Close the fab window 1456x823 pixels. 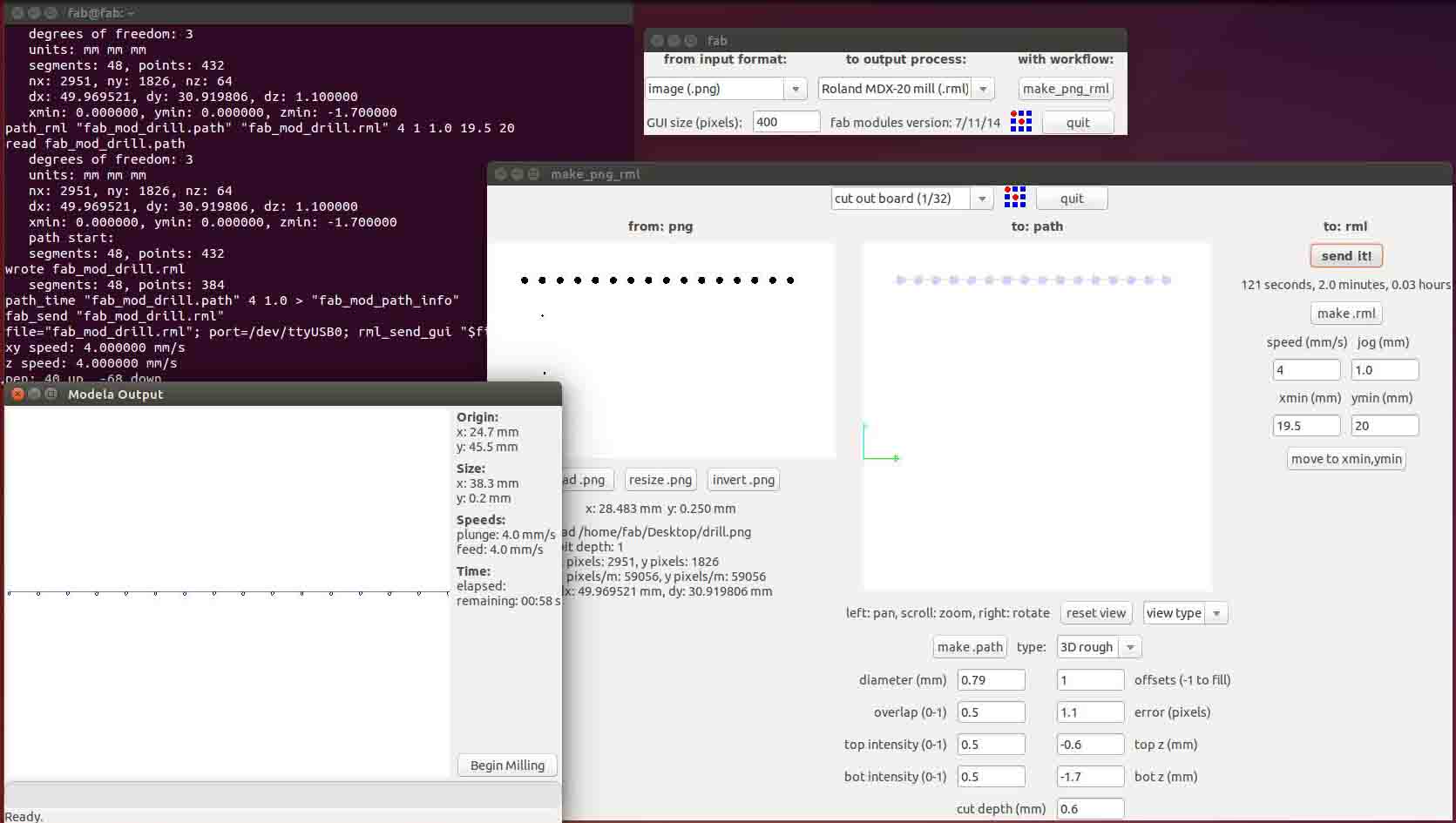click(657, 40)
